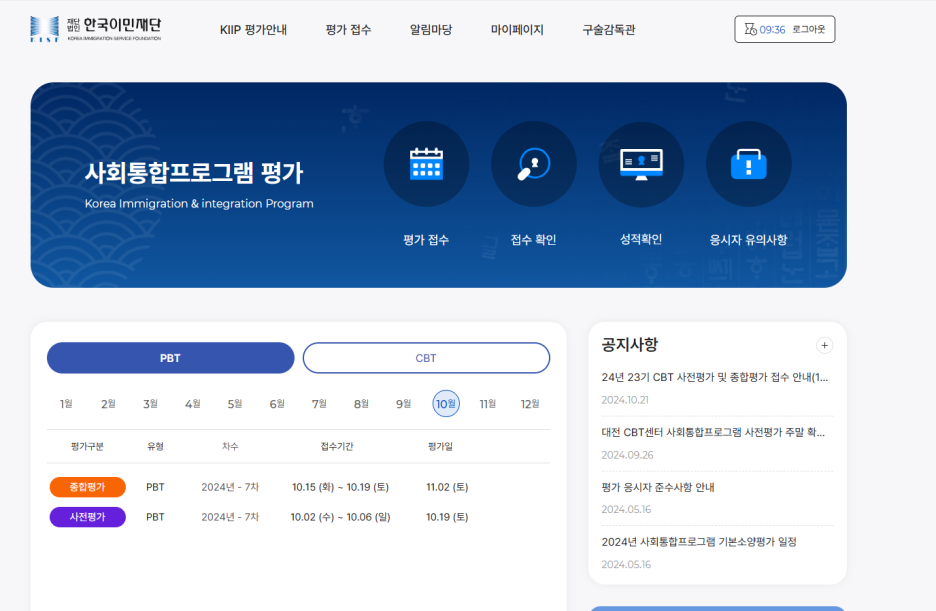Click the 로그아웃 button
This screenshot has height=611, width=936.
[x=809, y=29]
